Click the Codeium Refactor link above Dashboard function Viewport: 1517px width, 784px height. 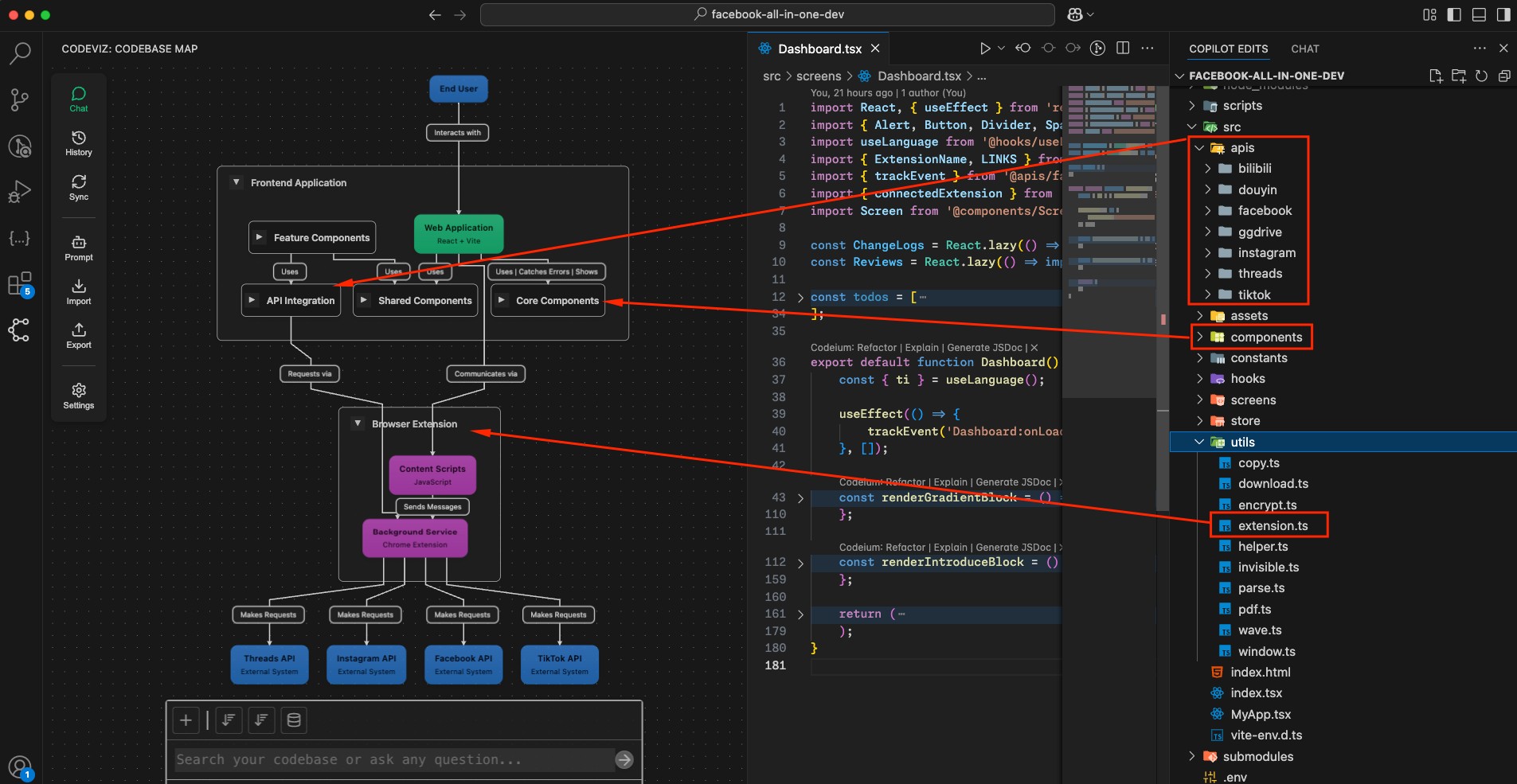[x=878, y=348]
